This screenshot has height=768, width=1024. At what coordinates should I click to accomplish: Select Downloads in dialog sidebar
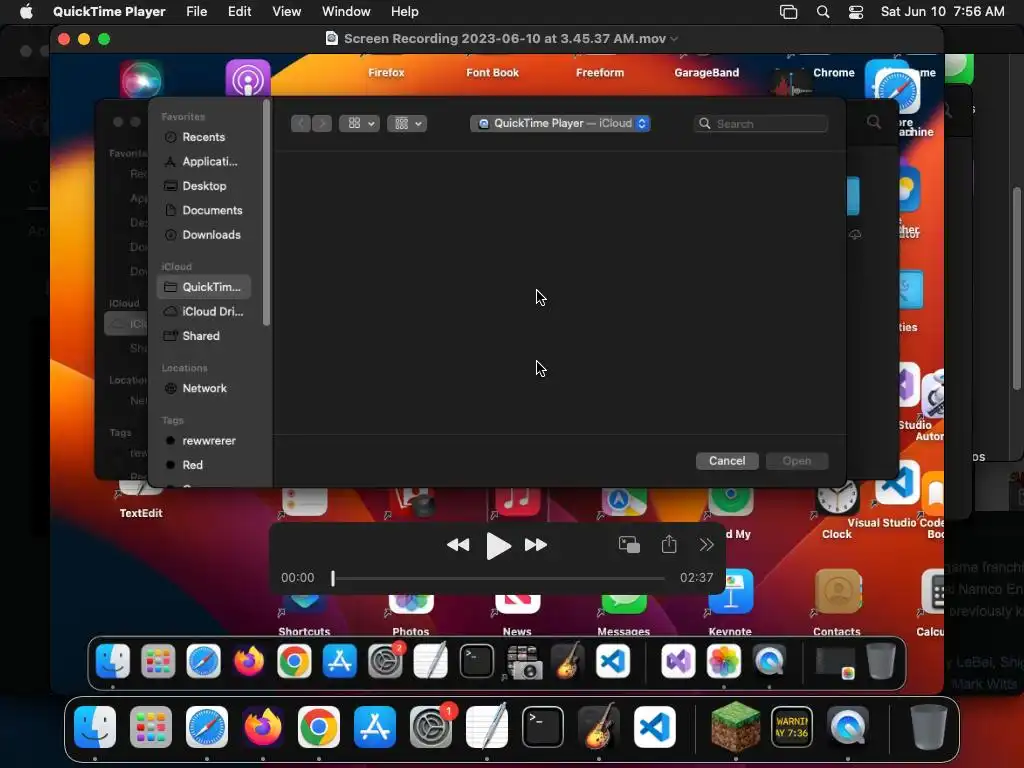click(204, 234)
